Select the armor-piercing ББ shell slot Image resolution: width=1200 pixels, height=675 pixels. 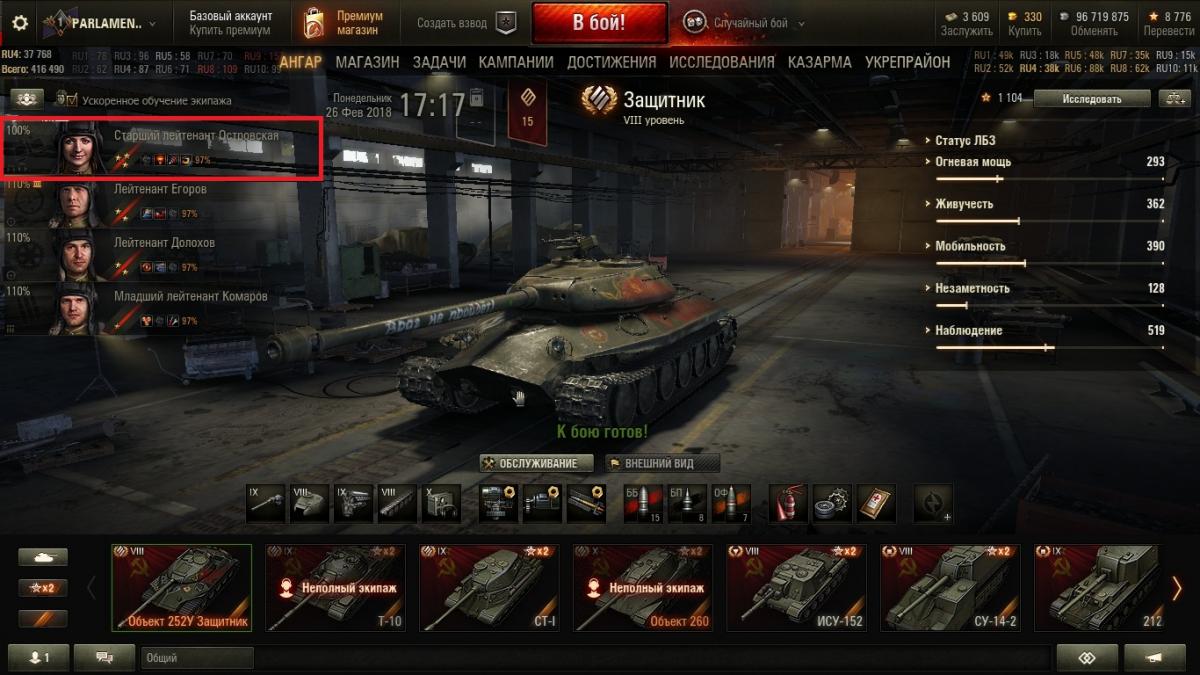643,503
